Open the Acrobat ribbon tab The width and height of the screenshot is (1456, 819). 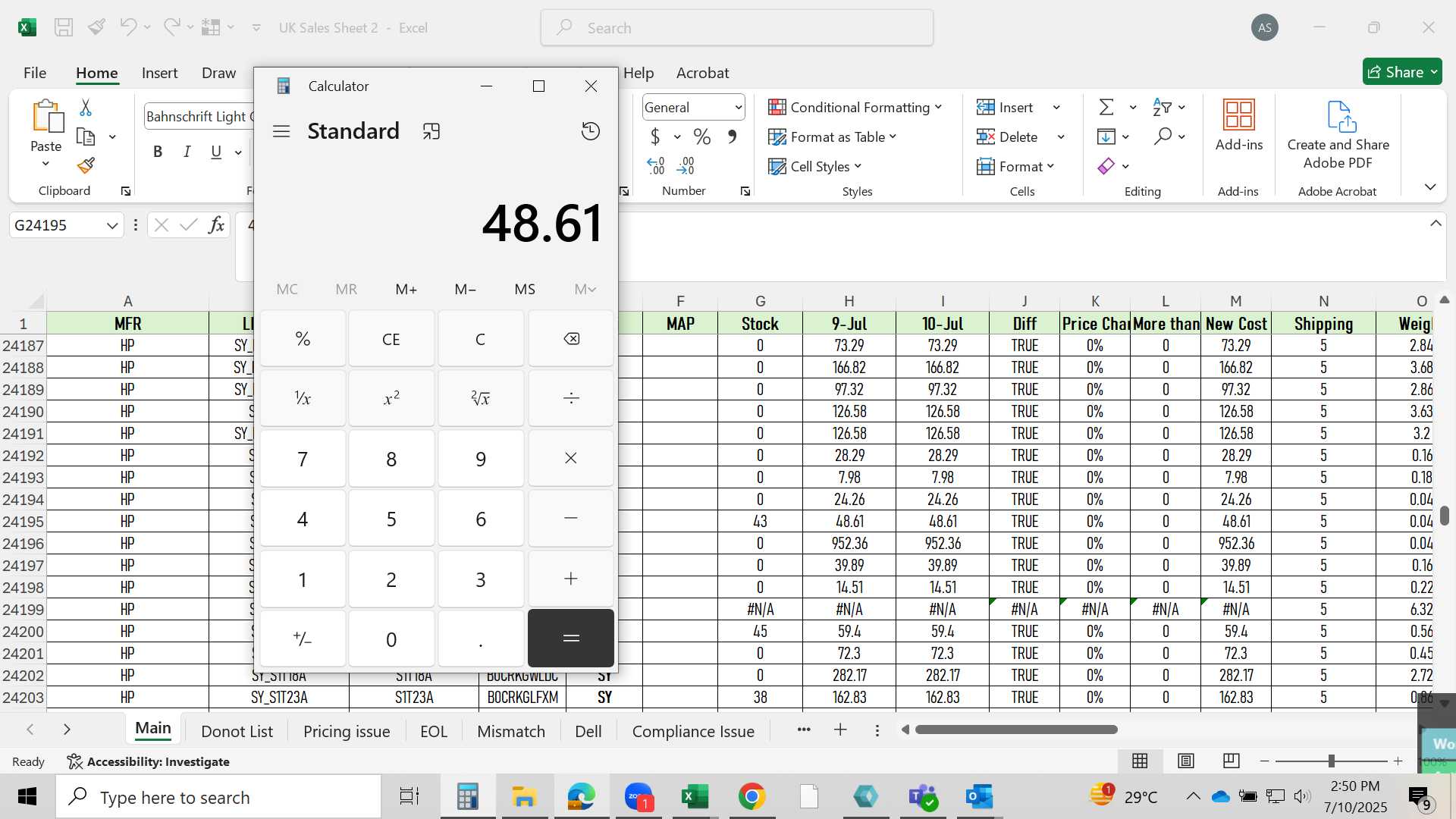[702, 73]
